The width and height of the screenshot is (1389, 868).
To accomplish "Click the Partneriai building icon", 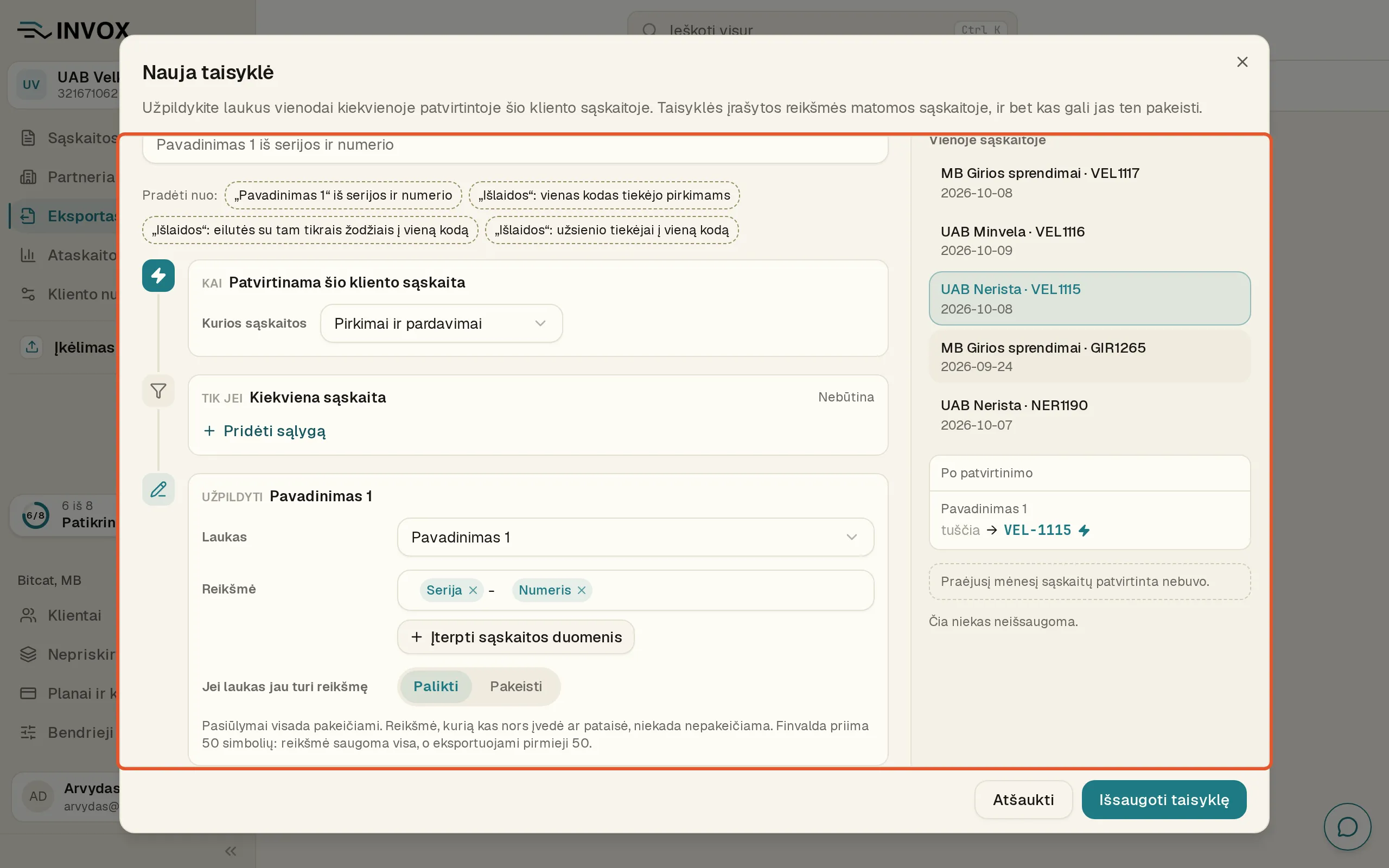I will pyautogui.click(x=28, y=177).
